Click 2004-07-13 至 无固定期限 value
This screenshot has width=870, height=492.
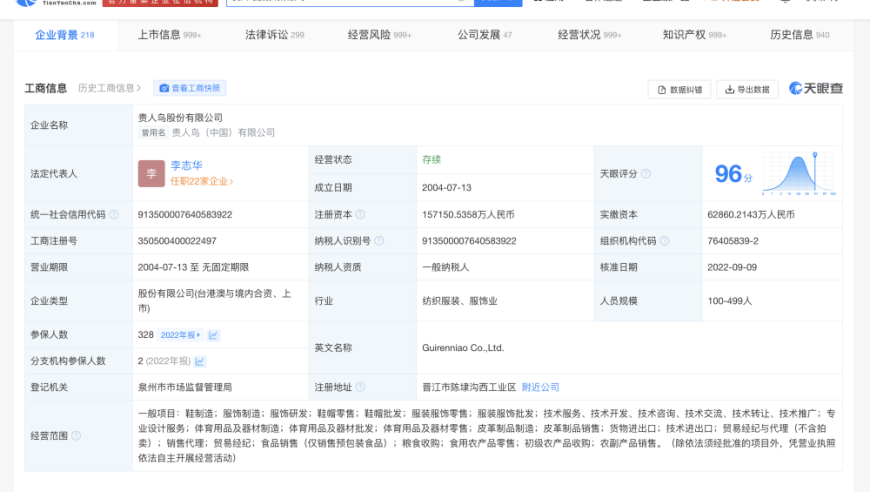coord(193,267)
